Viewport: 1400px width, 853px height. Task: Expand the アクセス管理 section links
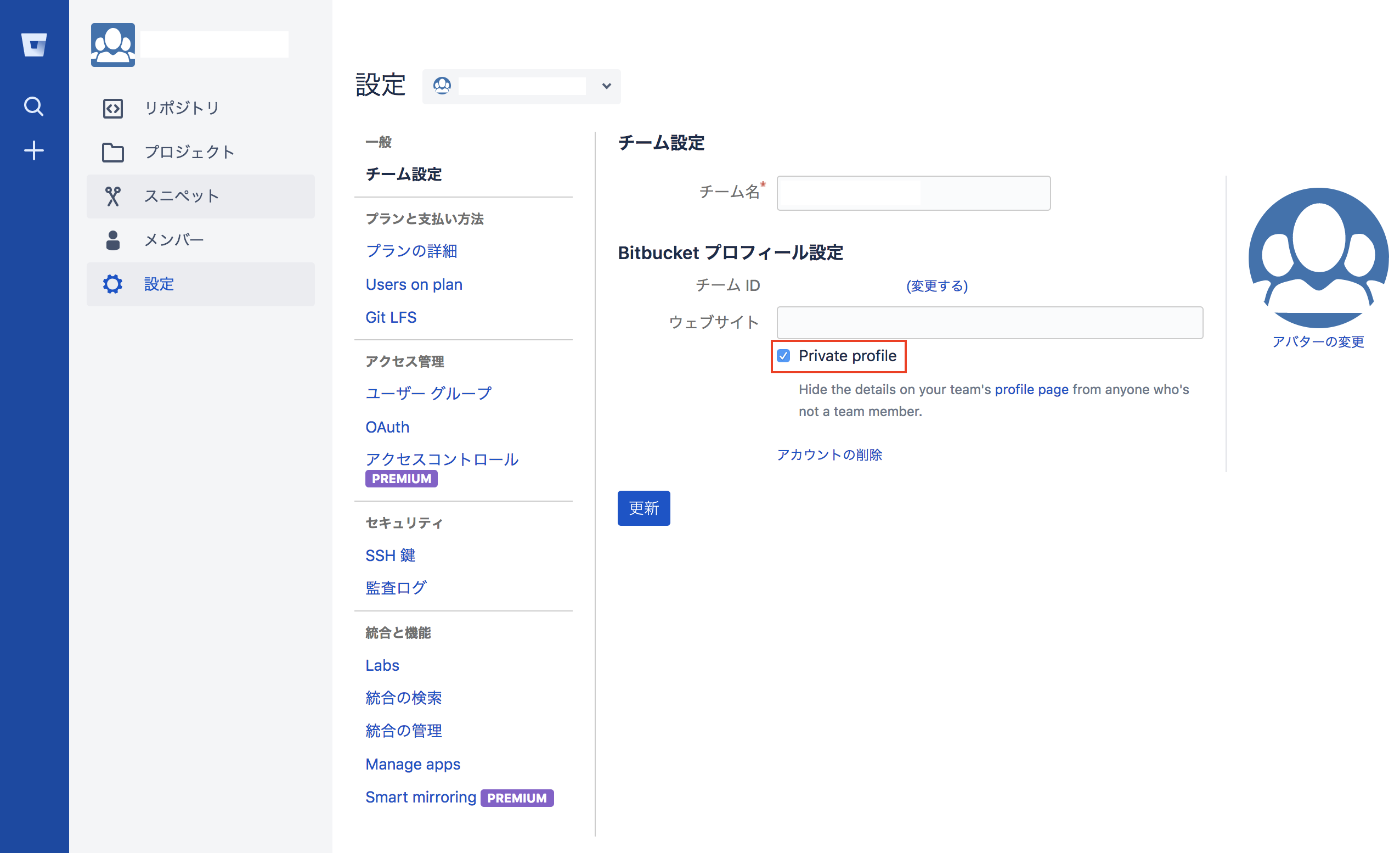click(405, 361)
